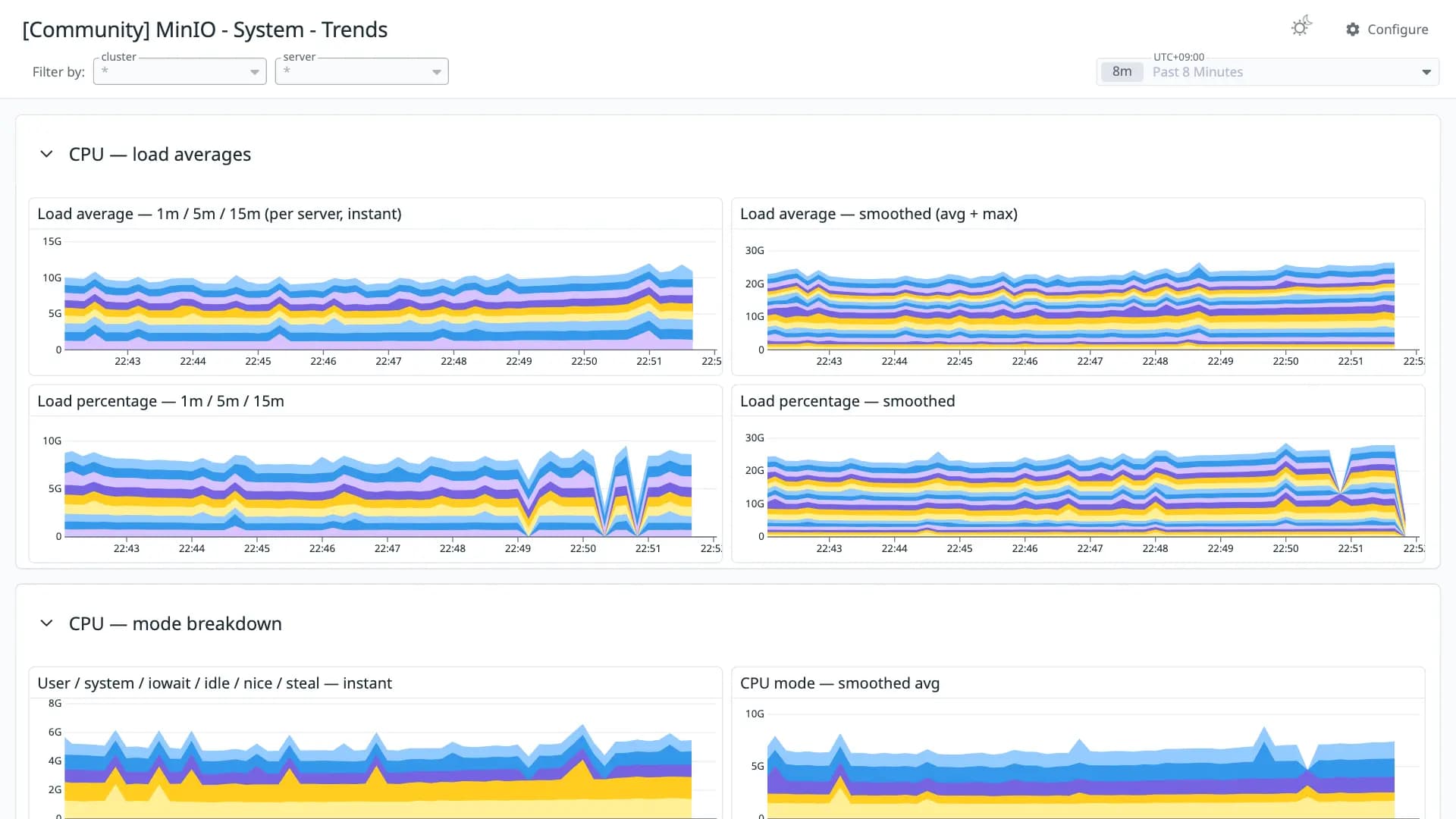
Task: Click the CPU mode — smoothed avg chart title
Action: tap(839, 683)
